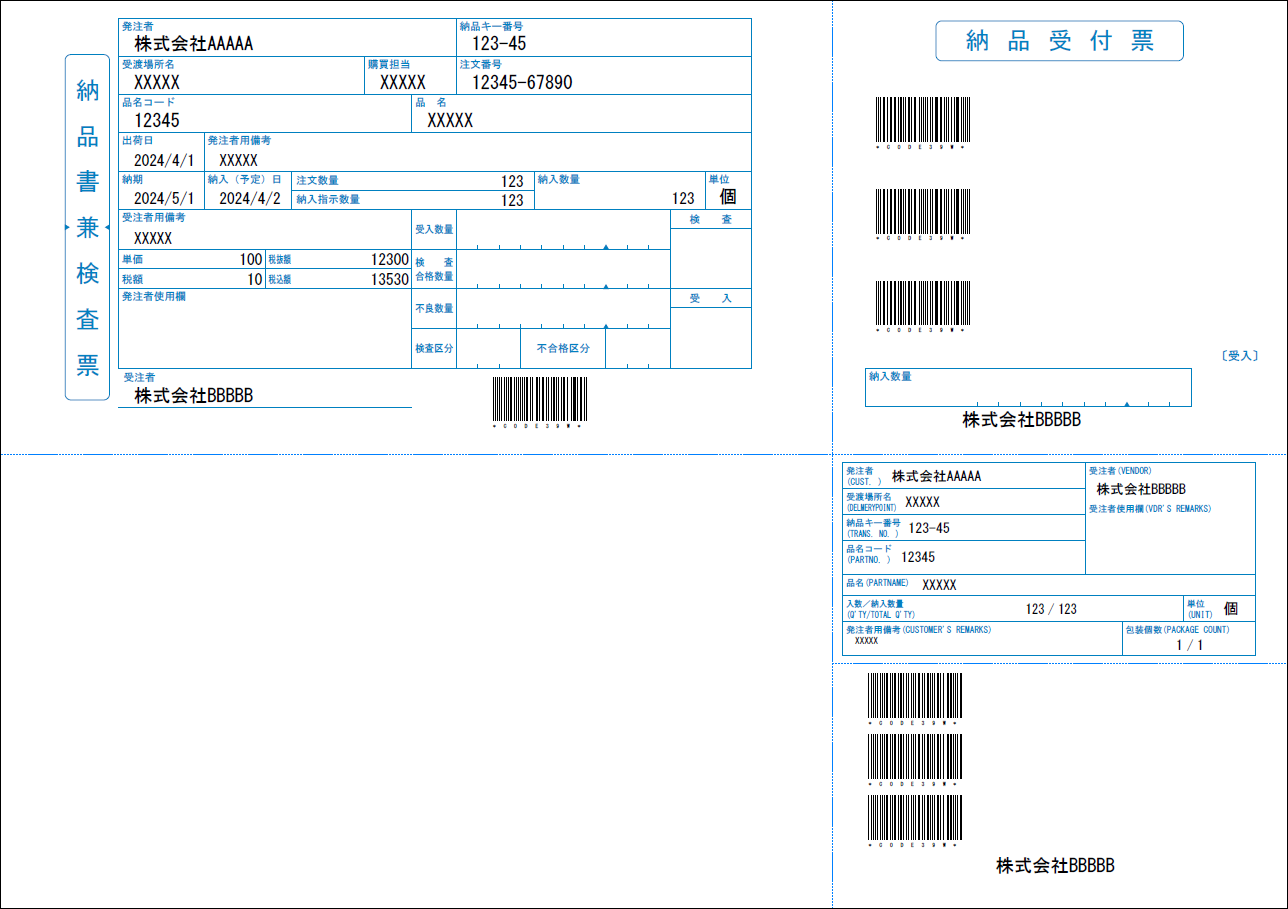Click the vertical 納品書兼検査票 title label
This screenshot has width=1288, height=909.
point(87,227)
